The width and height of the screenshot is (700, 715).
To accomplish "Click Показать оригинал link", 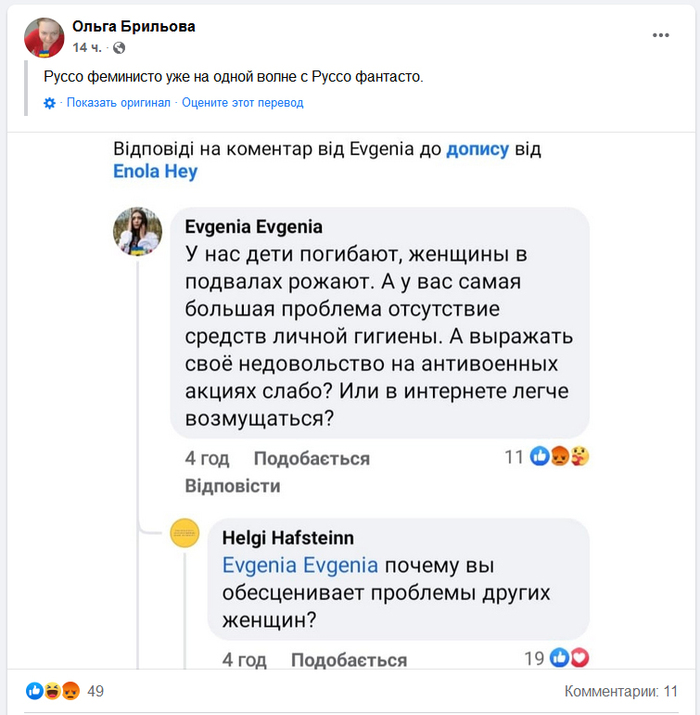I will (120, 103).
